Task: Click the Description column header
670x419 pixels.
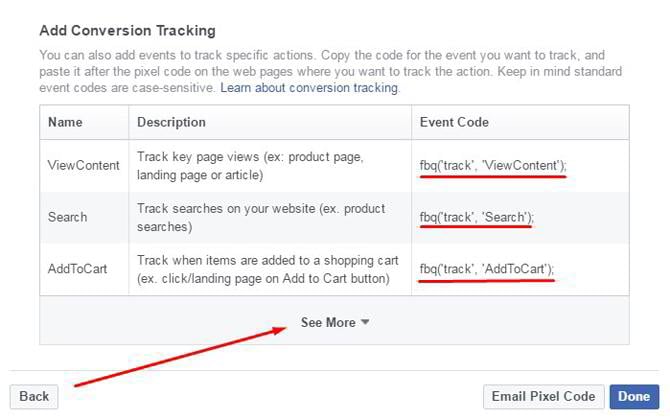Action: point(172,122)
